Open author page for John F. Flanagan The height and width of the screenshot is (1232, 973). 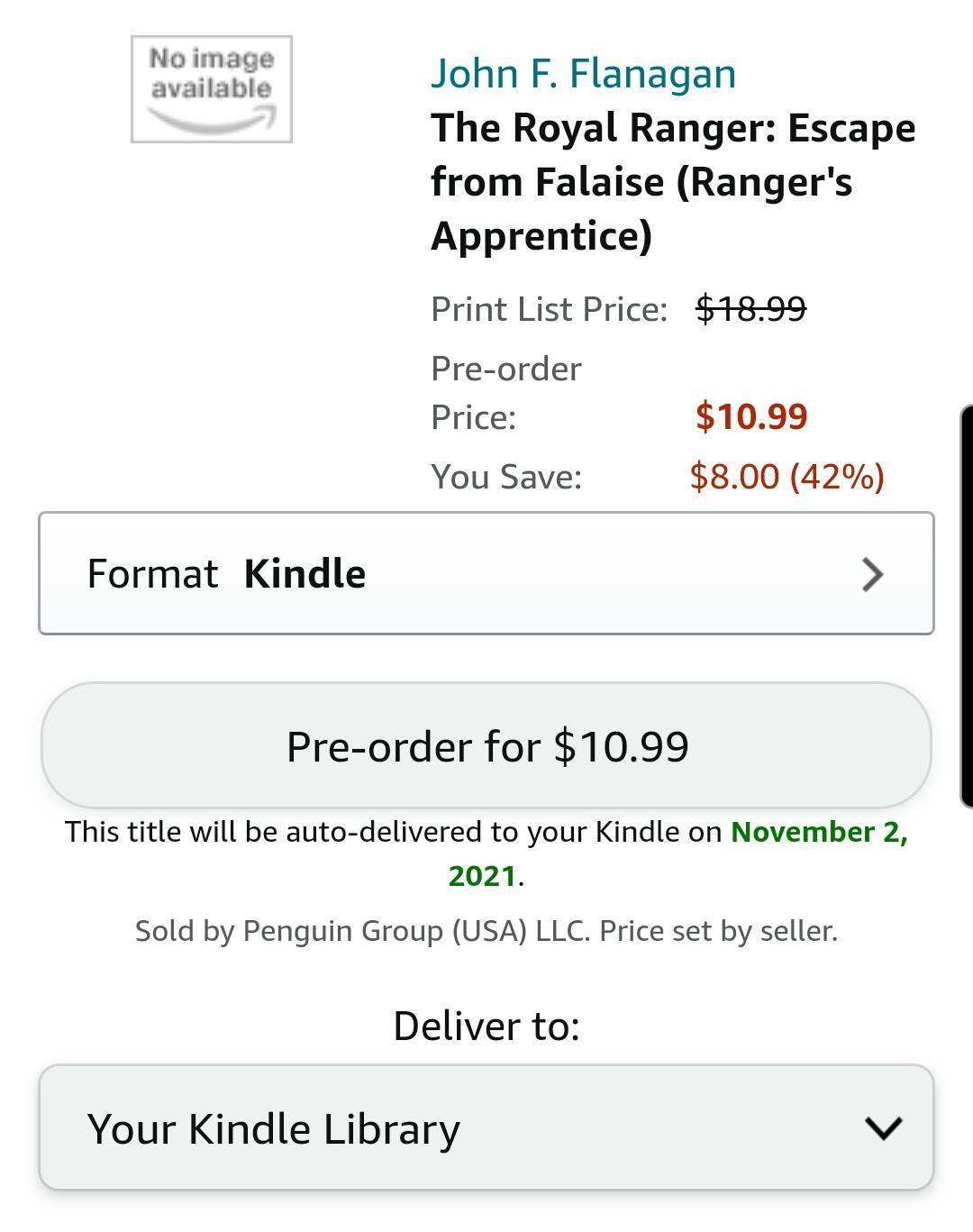pyautogui.click(x=584, y=74)
